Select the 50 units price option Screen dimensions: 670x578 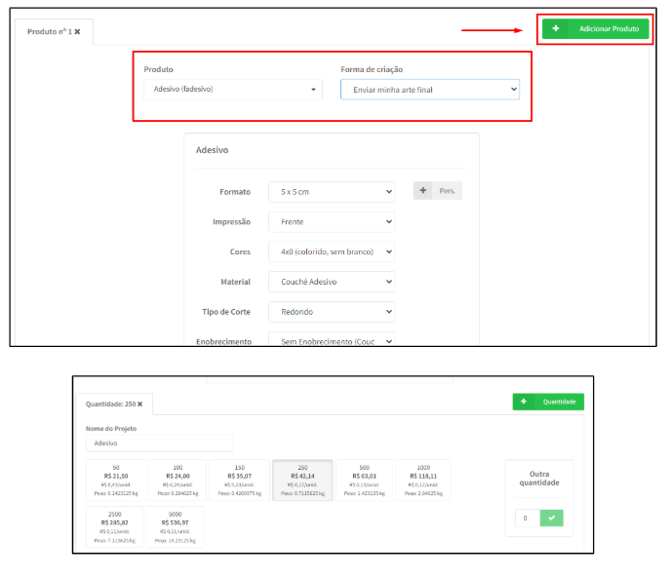(115, 480)
